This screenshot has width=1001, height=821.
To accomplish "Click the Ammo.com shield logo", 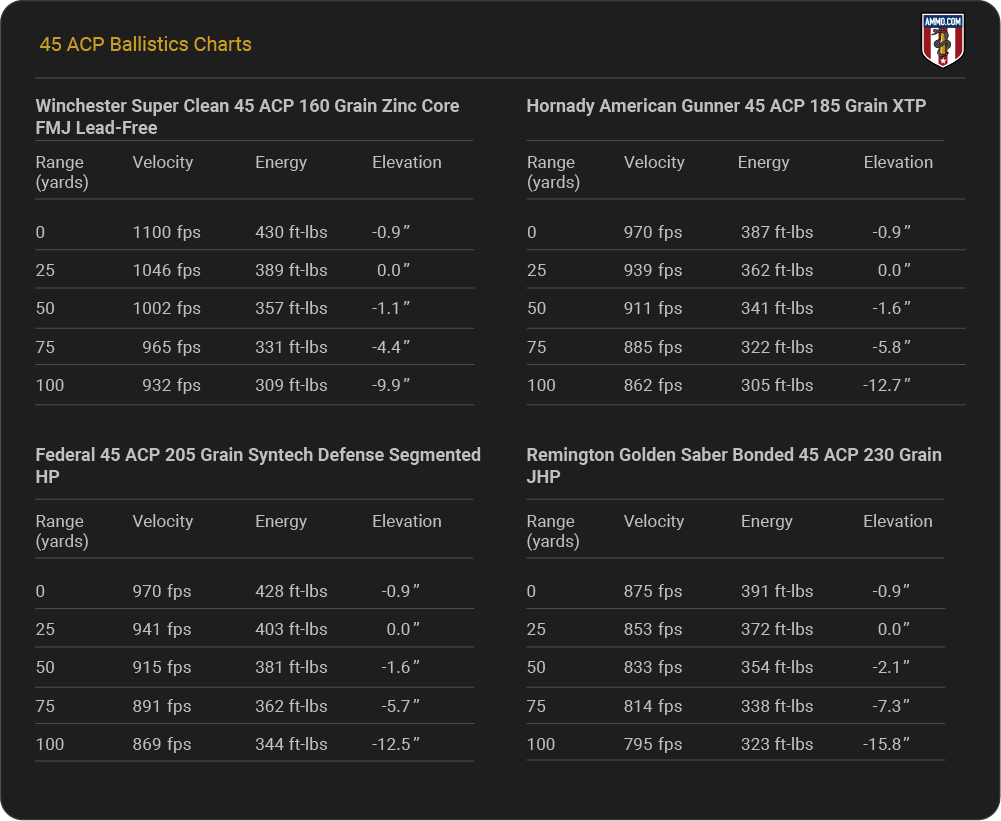I will pos(941,41).
